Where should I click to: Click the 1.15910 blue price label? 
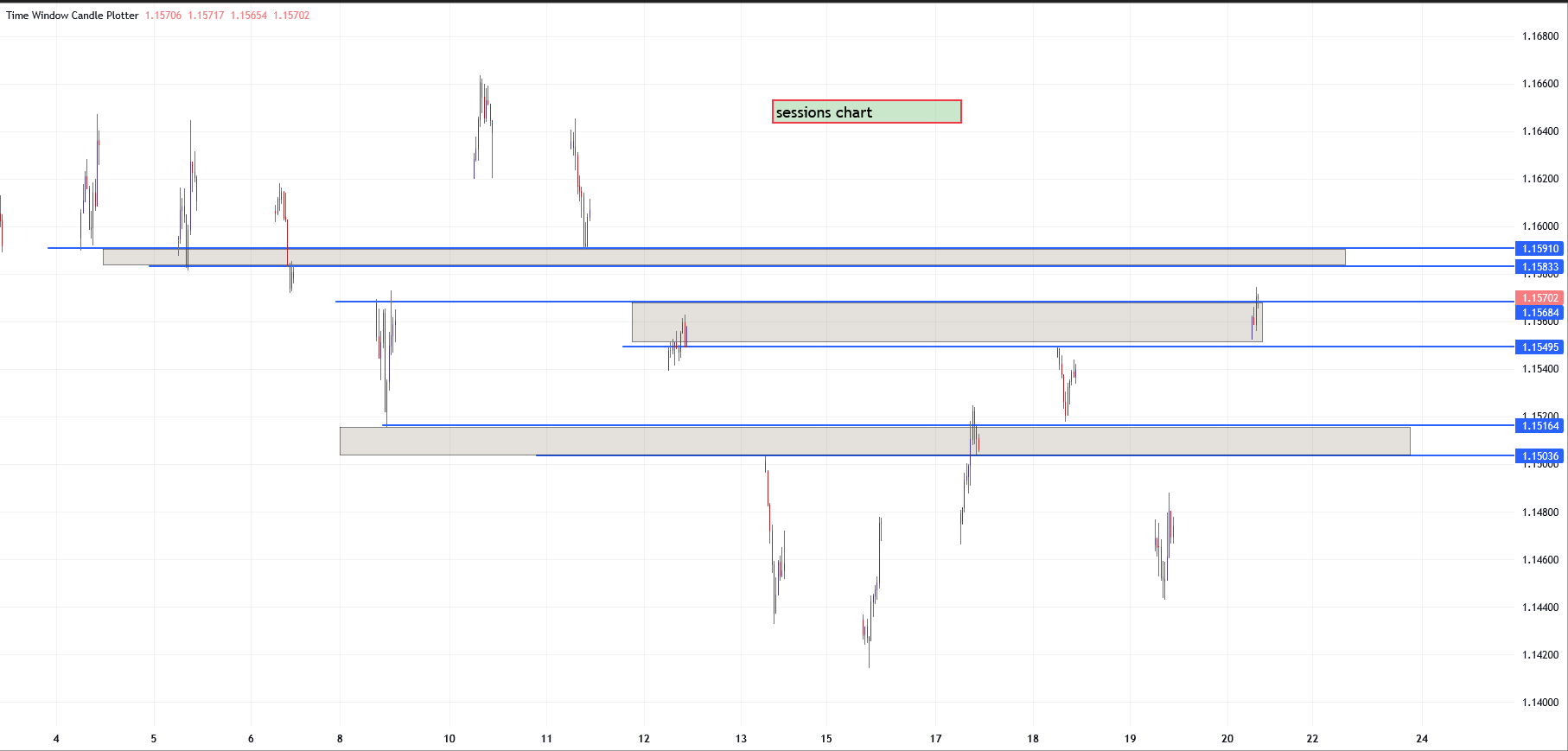pos(1539,249)
